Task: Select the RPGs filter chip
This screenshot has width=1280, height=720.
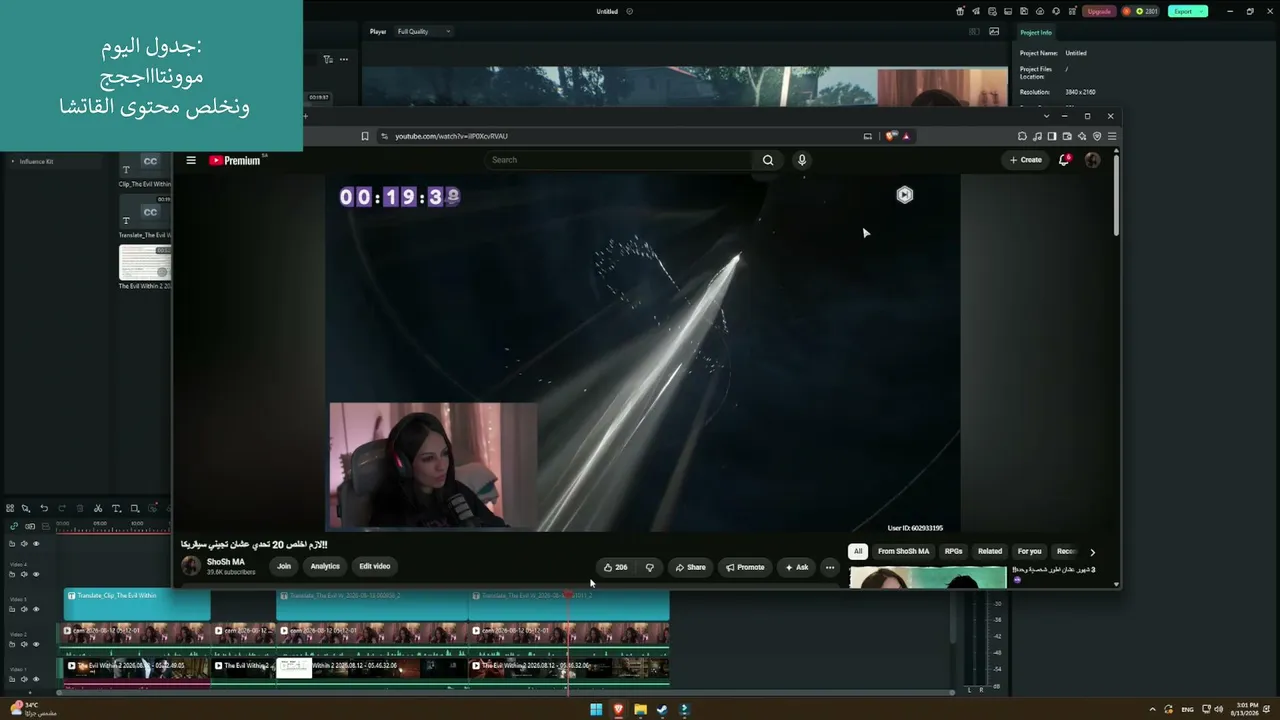Action: [x=953, y=551]
